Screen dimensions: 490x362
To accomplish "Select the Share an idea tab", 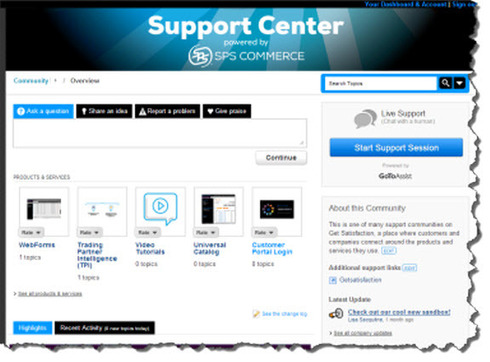I will 104,111.
